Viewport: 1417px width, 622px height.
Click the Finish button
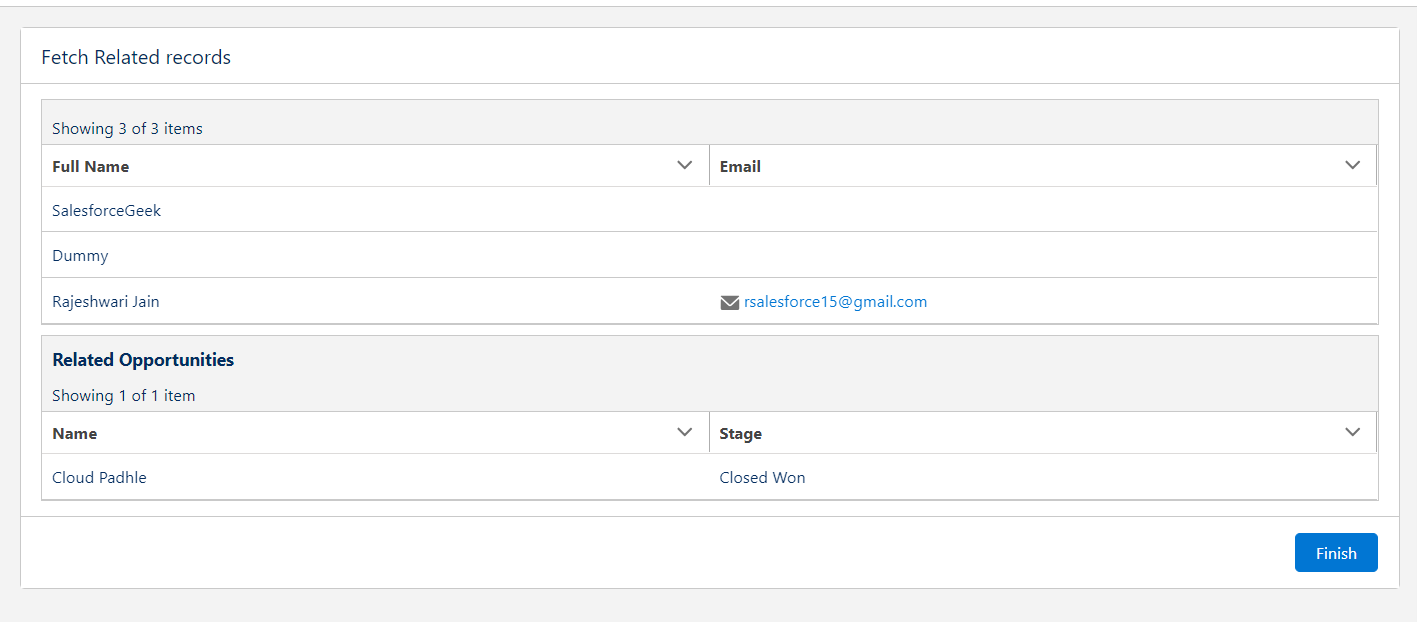(1336, 553)
